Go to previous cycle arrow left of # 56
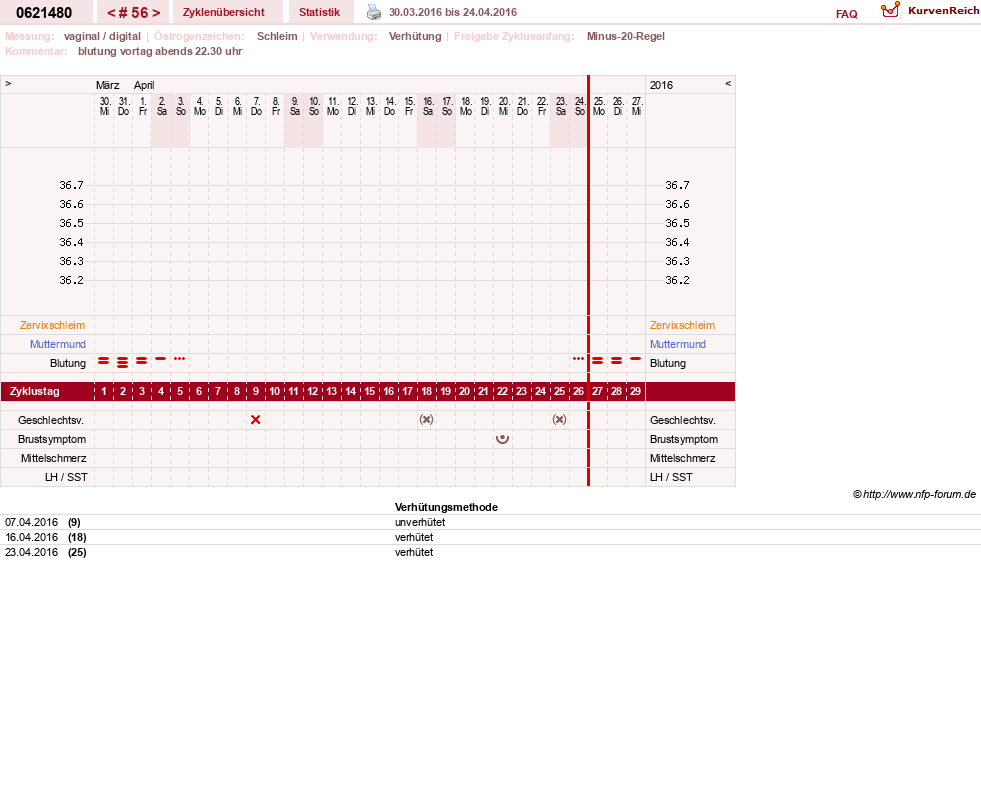This screenshot has width=981, height=806. [111, 13]
